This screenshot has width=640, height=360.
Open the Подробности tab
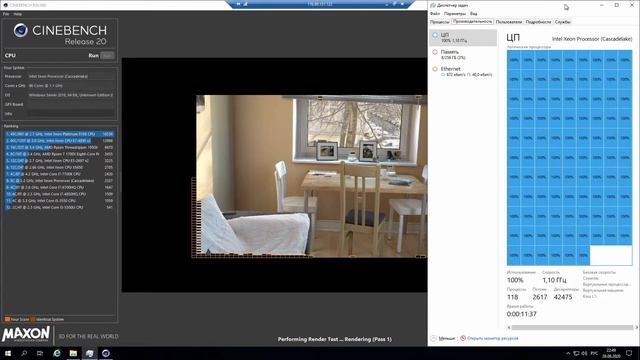coord(538,22)
